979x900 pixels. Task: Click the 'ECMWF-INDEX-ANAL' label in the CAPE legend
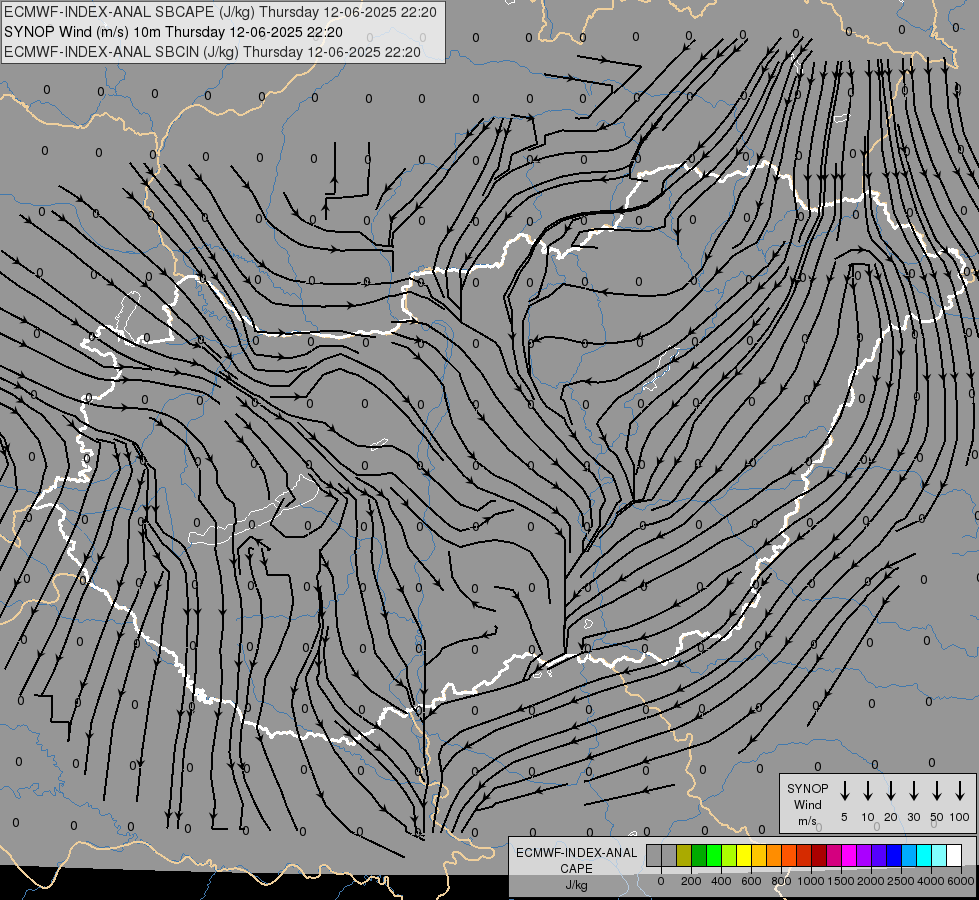[576, 853]
